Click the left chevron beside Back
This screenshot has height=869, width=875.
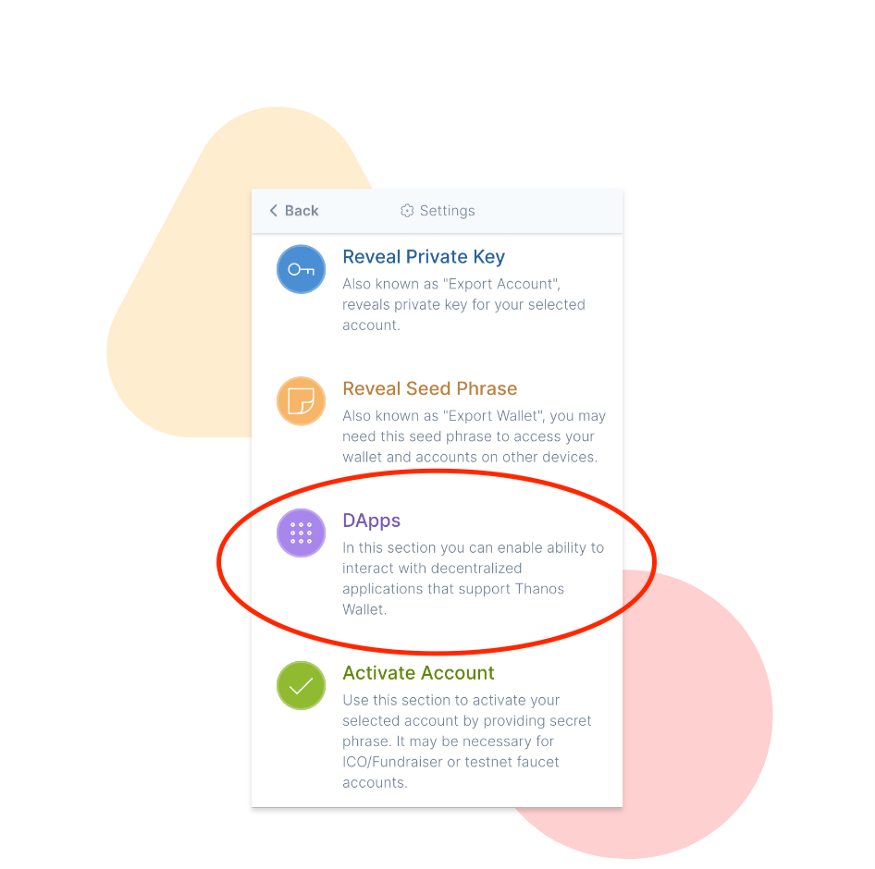[273, 210]
